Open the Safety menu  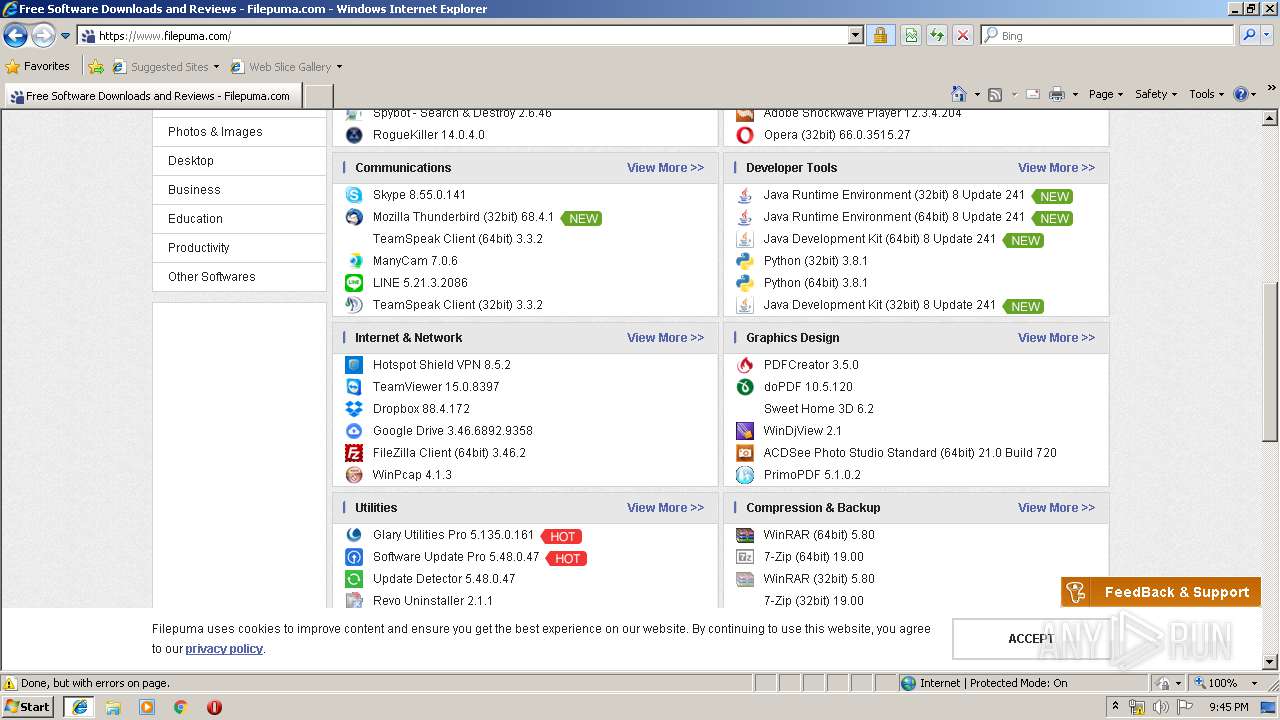(1155, 94)
